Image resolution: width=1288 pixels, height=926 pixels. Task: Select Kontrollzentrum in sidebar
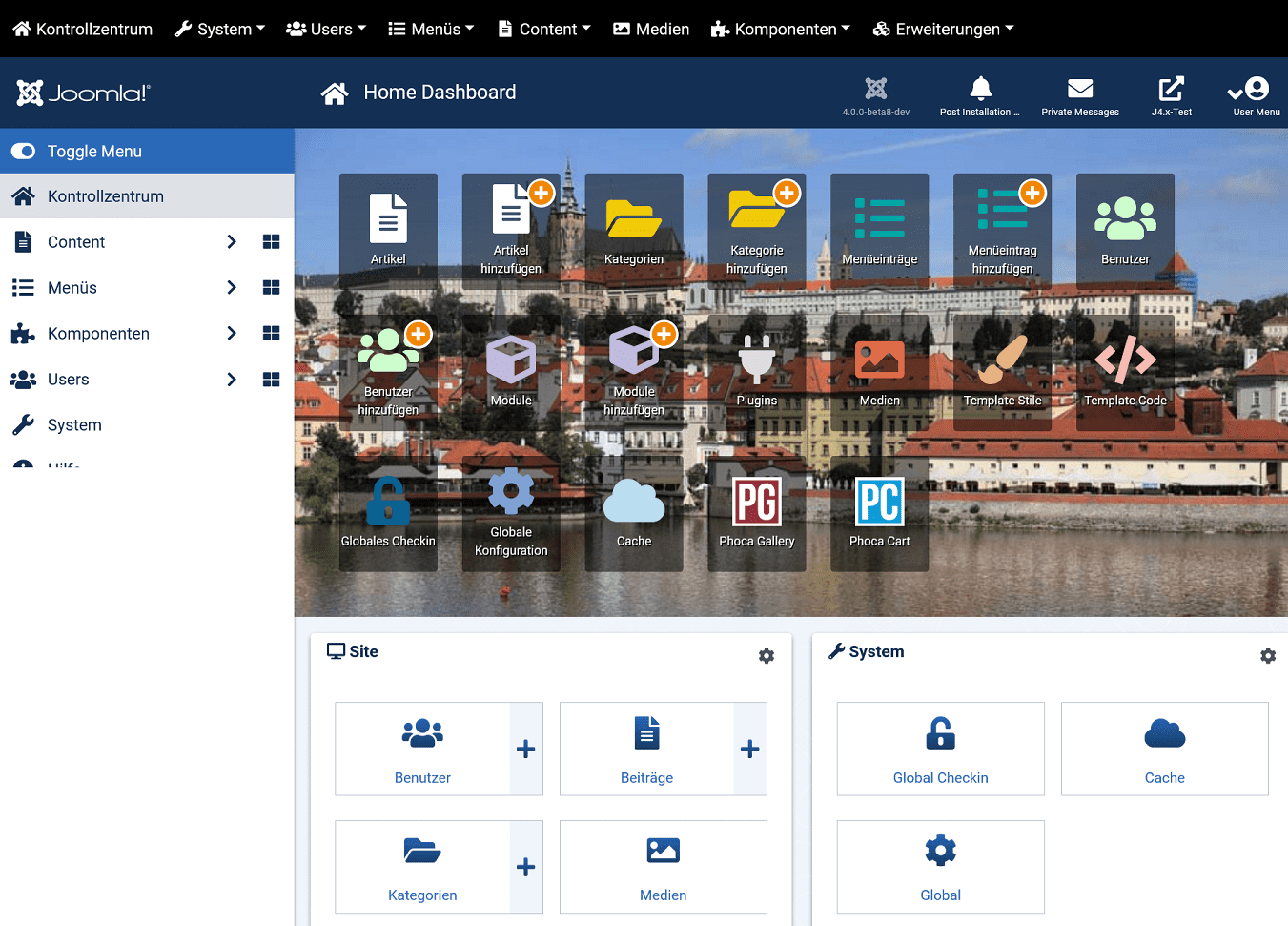pyautogui.click(x=147, y=196)
